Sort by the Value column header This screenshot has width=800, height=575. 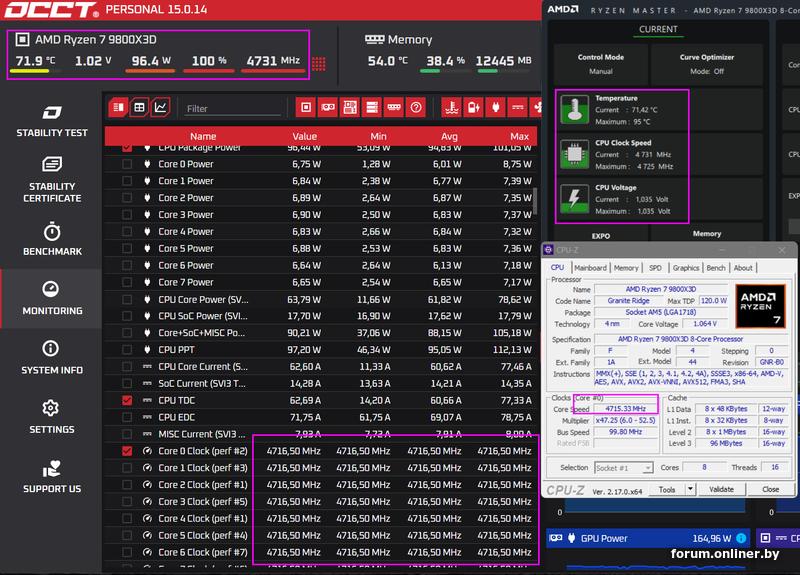[305, 136]
